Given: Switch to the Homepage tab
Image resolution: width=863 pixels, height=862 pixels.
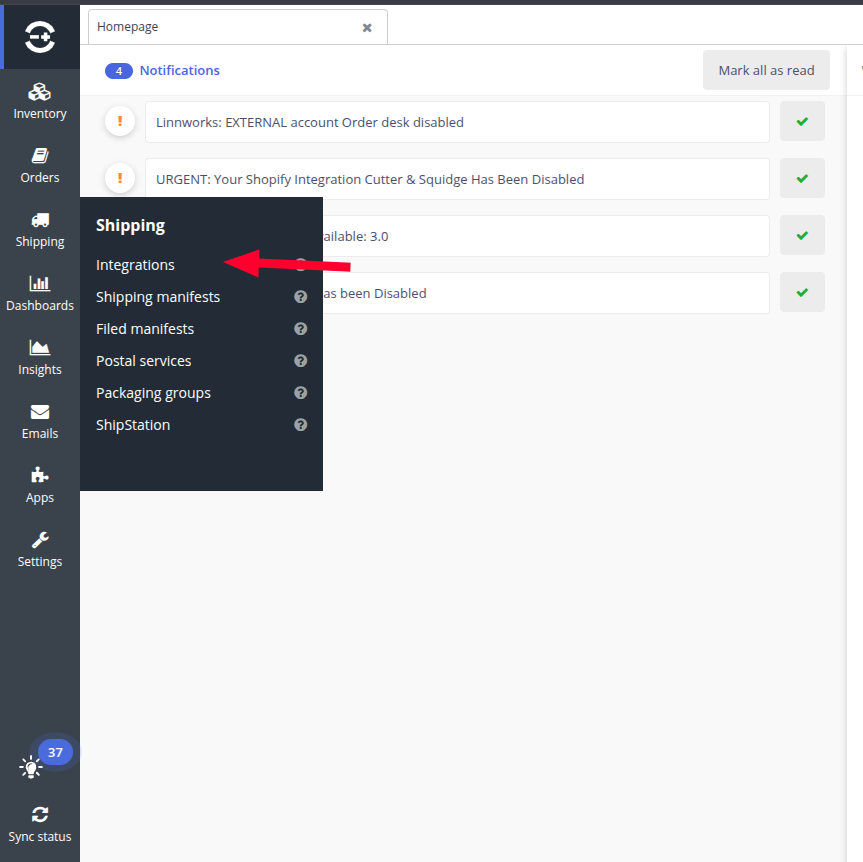Looking at the screenshot, I should pos(238,26).
